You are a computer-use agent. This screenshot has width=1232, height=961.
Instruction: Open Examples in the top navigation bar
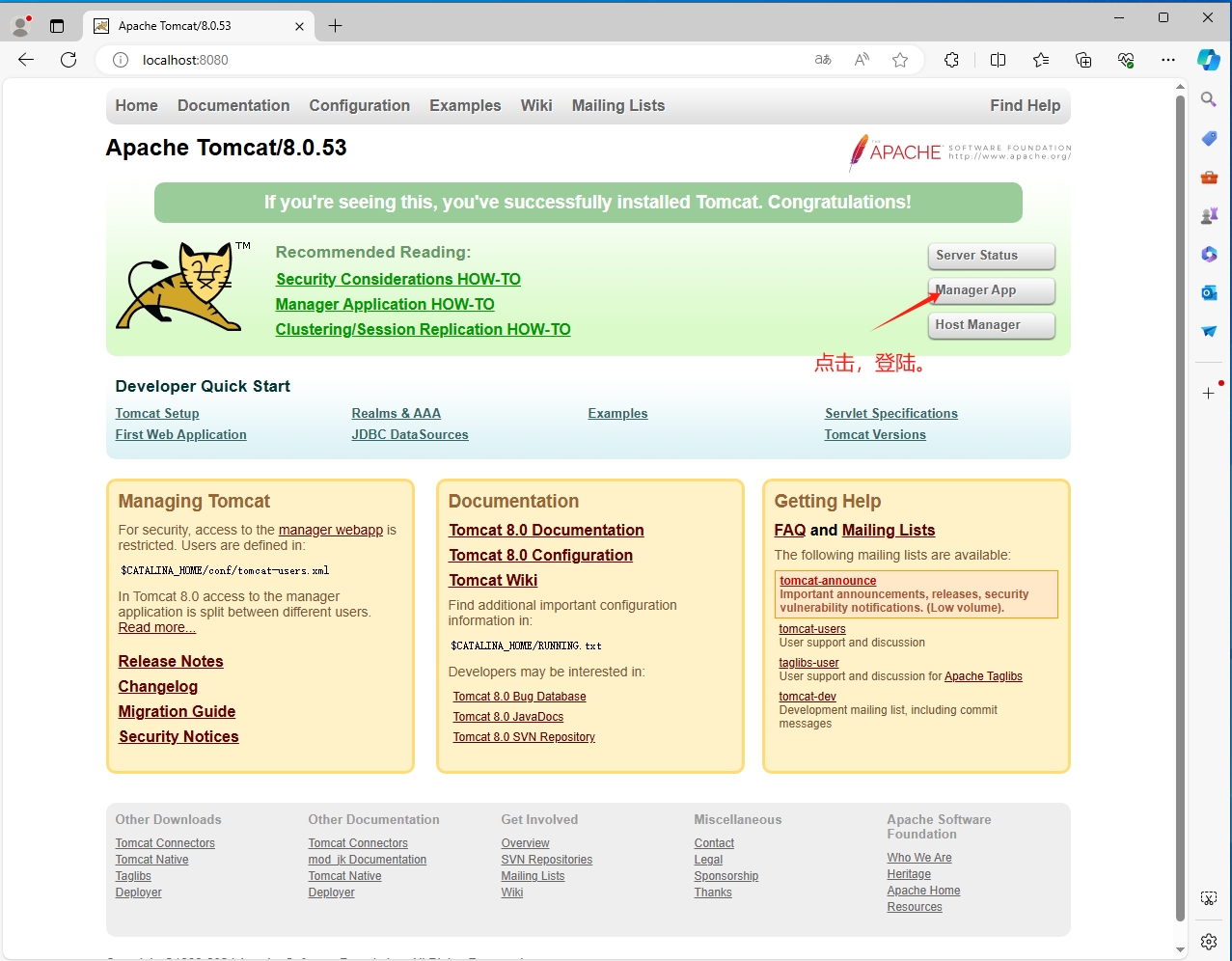(x=465, y=106)
